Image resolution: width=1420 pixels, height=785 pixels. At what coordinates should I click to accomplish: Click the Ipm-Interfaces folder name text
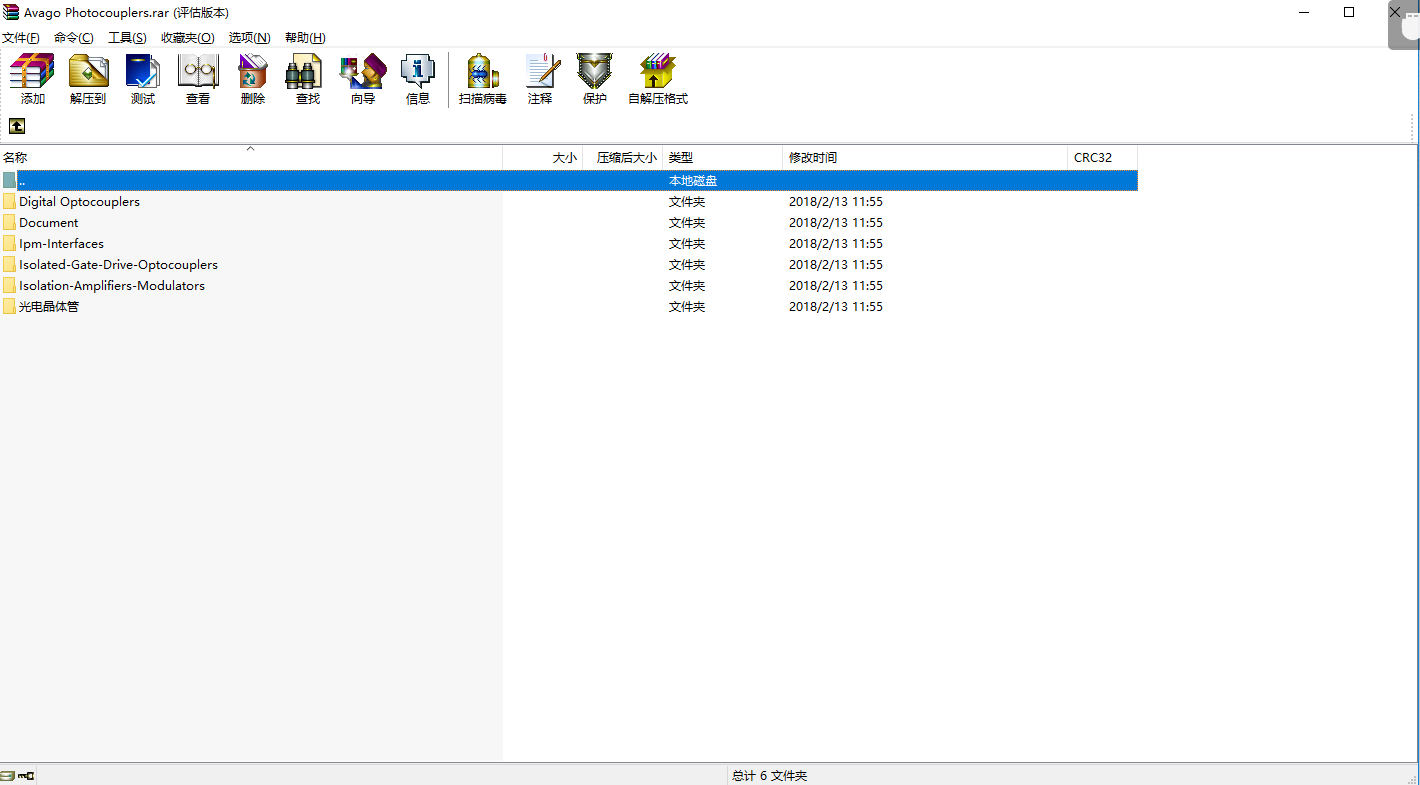pyautogui.click(x=61, y=243)
